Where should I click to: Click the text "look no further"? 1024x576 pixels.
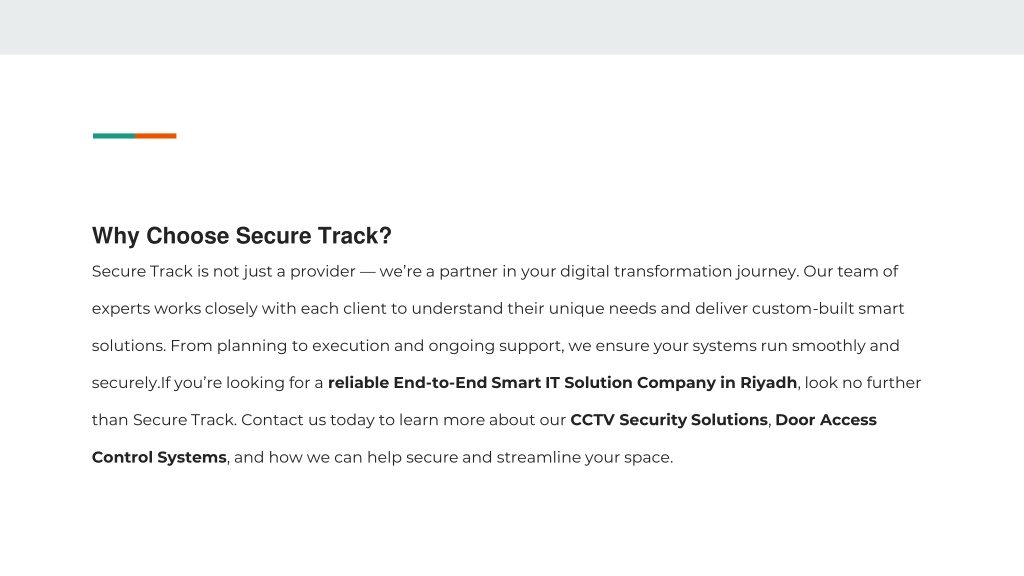pyautogui.click(x=863, y=383)
